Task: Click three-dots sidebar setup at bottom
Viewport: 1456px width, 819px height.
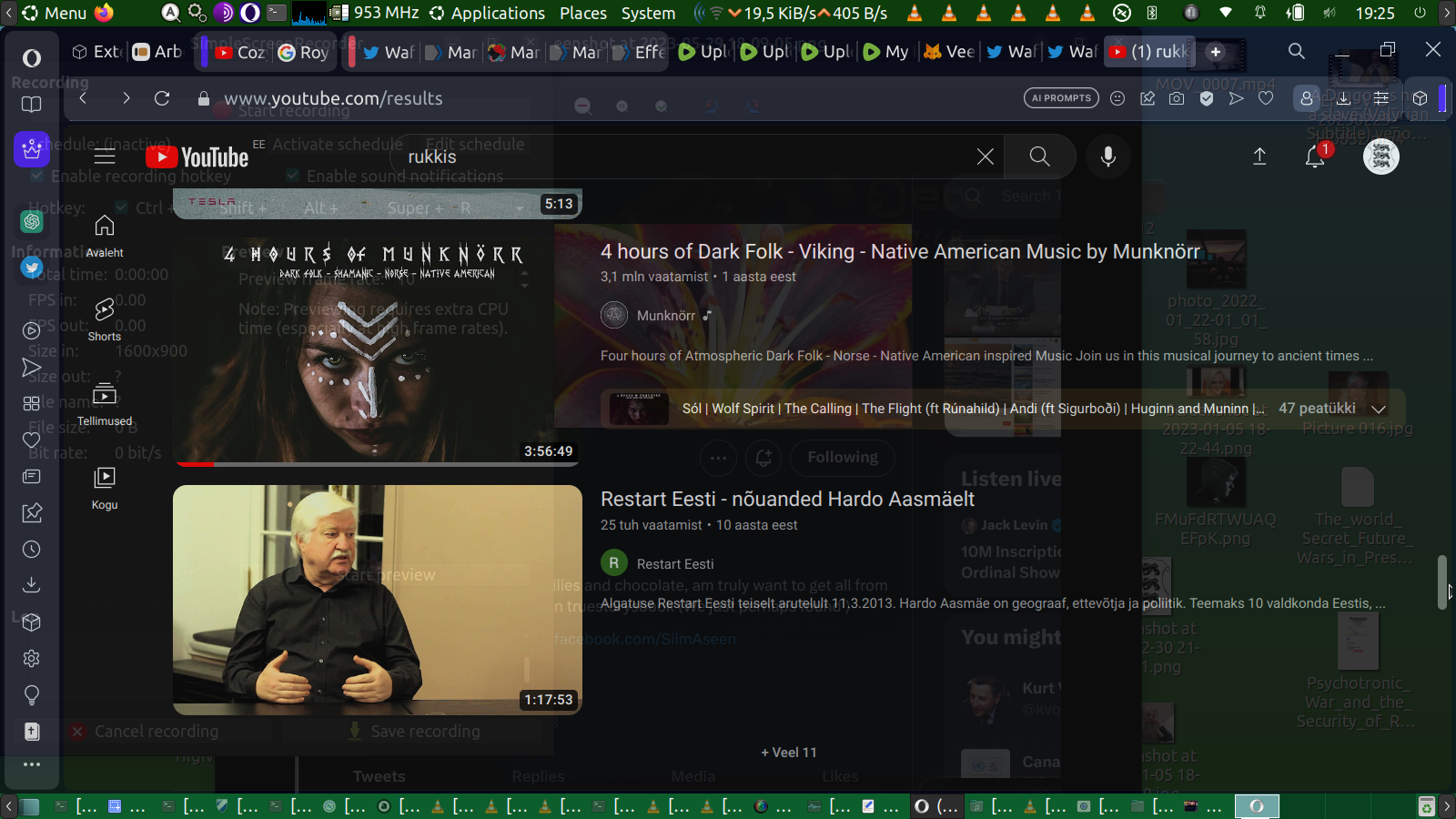Action: click(x=32, y=764)
